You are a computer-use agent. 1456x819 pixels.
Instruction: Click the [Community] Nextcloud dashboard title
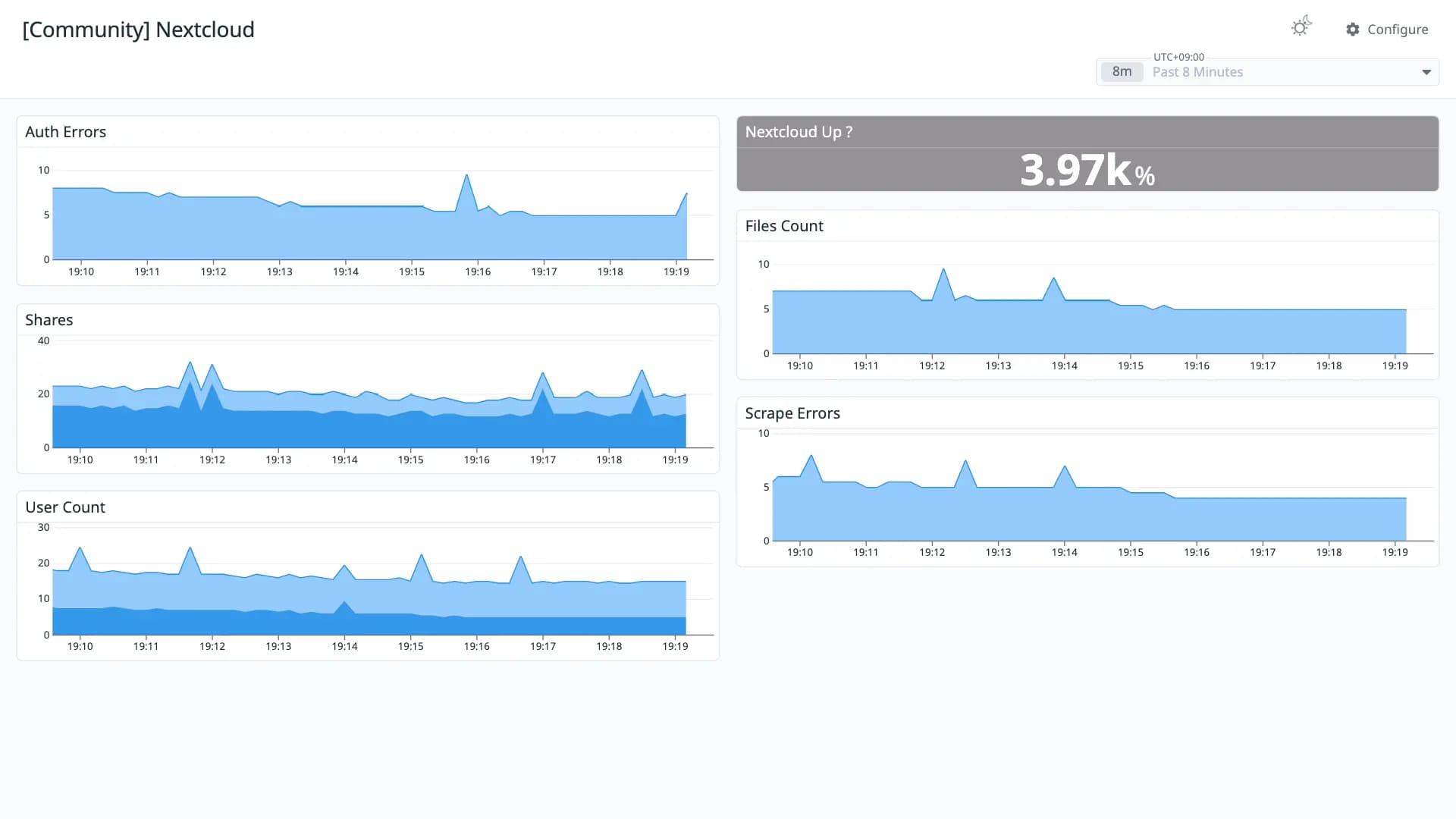[139, 30]
